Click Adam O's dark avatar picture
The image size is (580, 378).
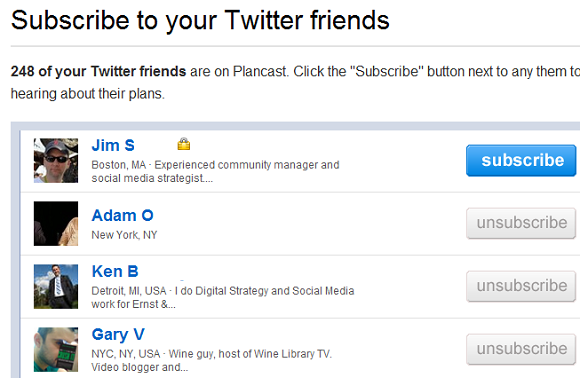coord(56,223)
